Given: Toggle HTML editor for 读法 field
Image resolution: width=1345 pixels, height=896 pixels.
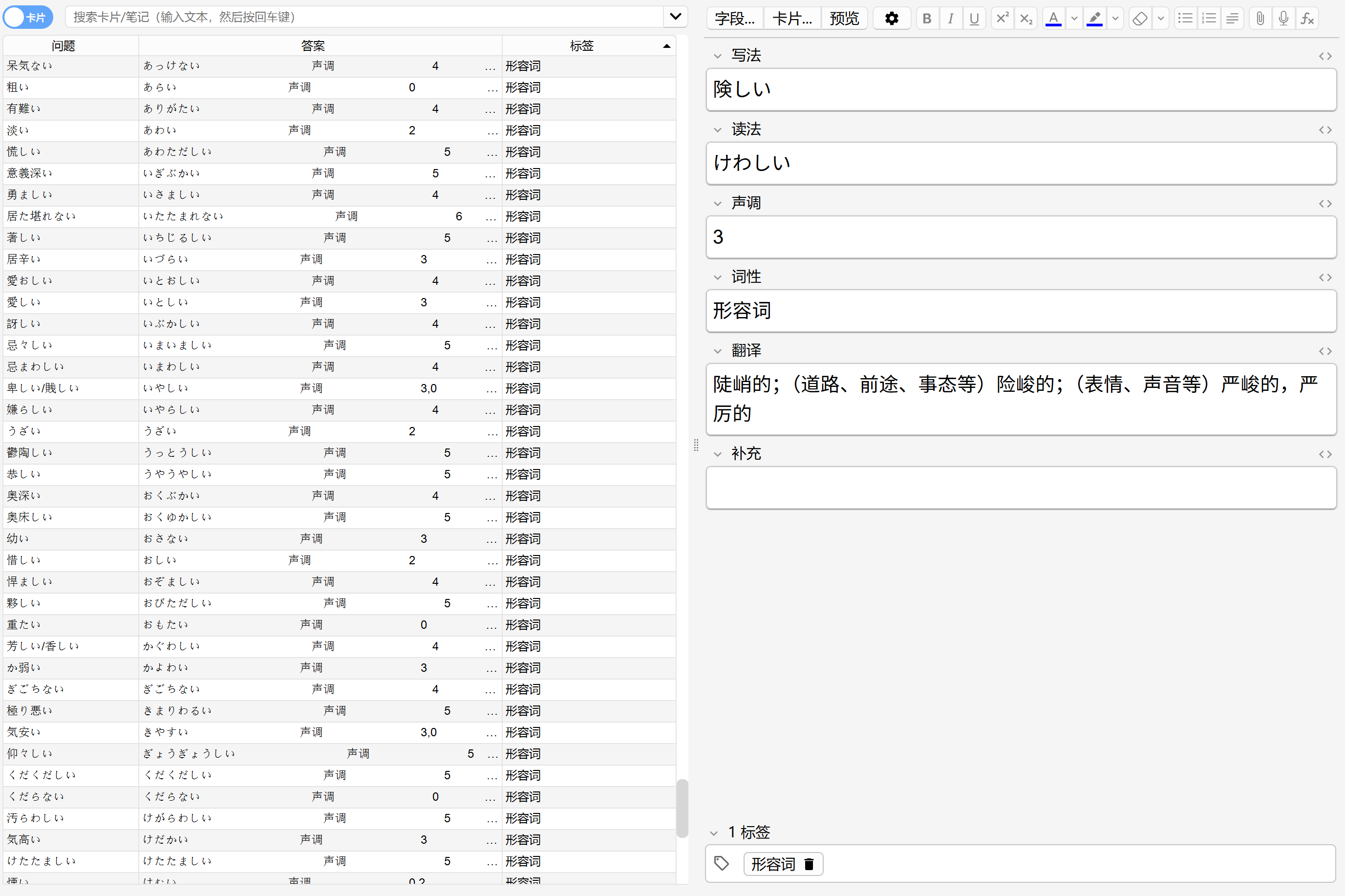Looking at the screenshot, I should click(1325, 130).
